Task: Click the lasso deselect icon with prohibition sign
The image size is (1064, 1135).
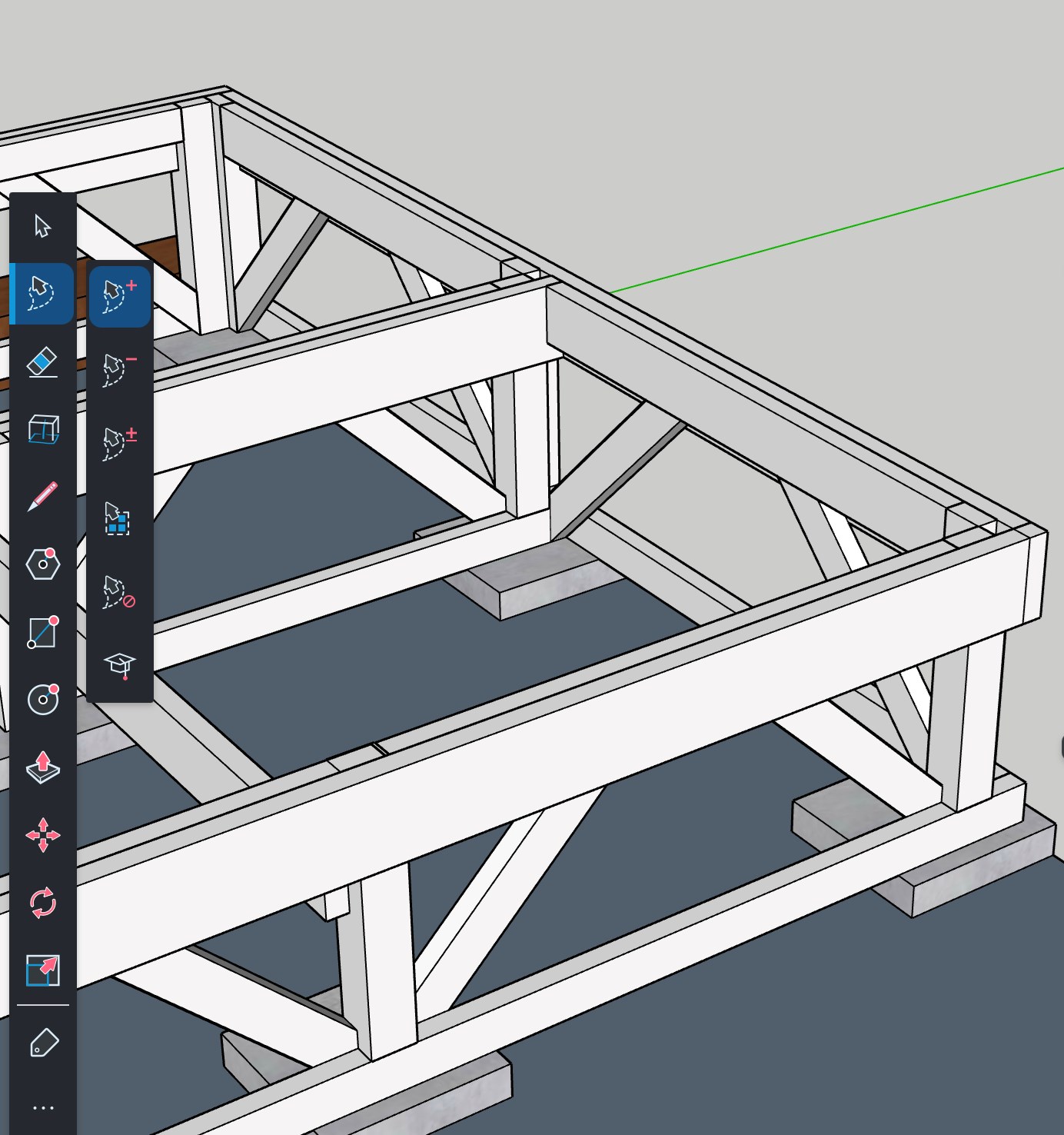Action: point(119,591)
